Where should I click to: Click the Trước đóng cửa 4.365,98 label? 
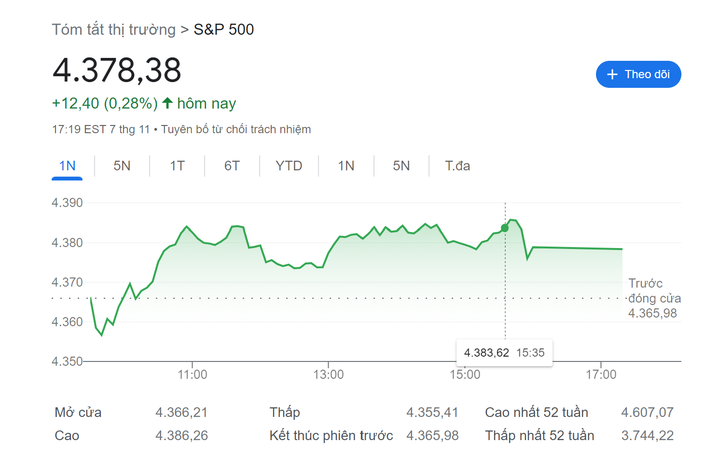654,298
